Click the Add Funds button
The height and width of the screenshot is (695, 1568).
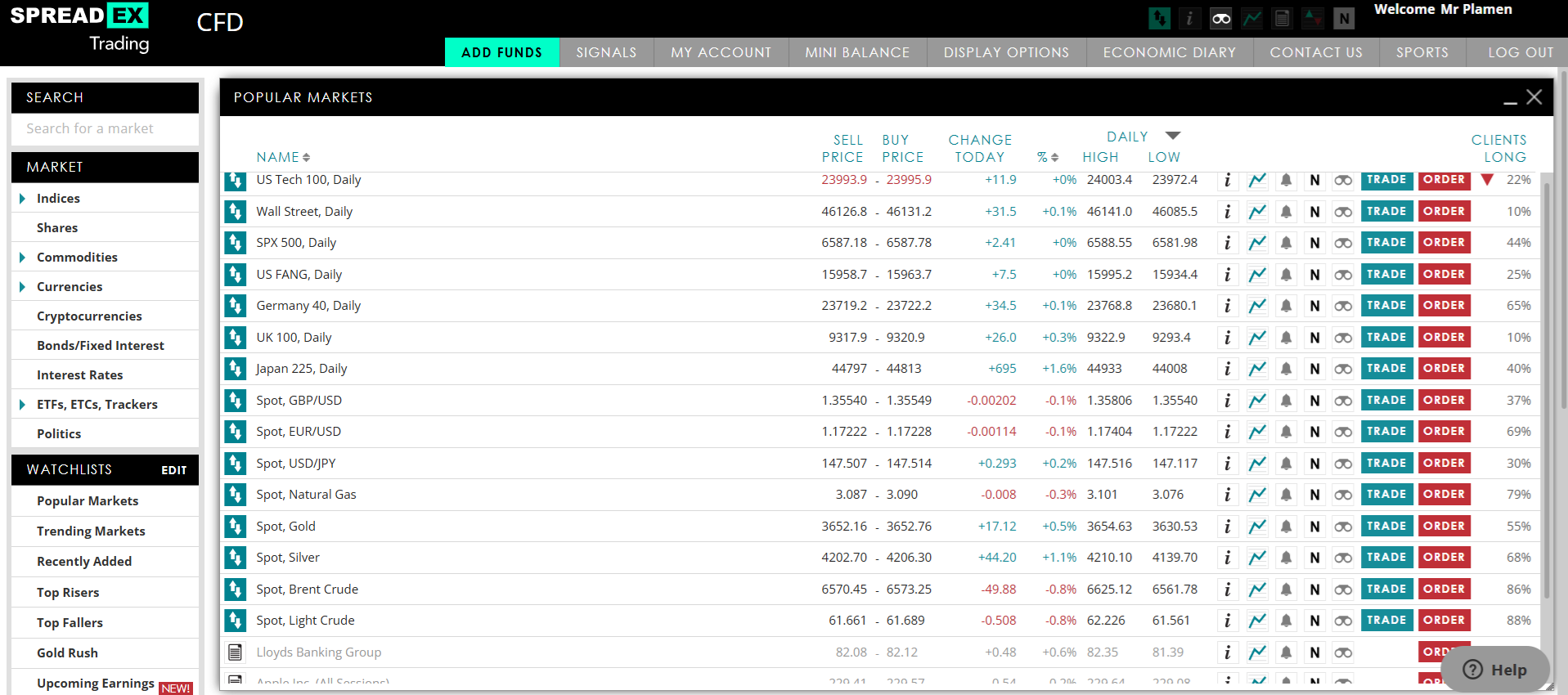(502, 52)
